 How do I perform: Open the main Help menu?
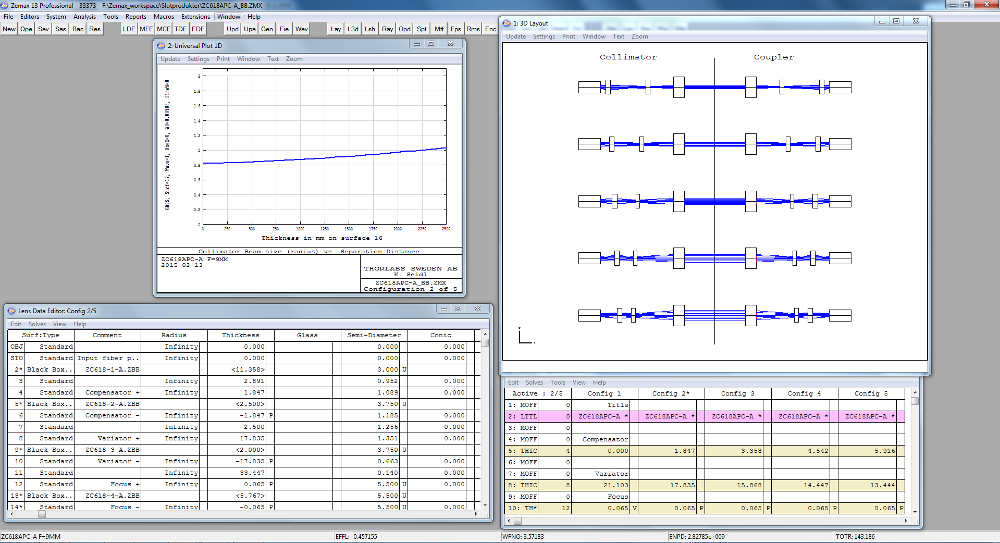254,17
